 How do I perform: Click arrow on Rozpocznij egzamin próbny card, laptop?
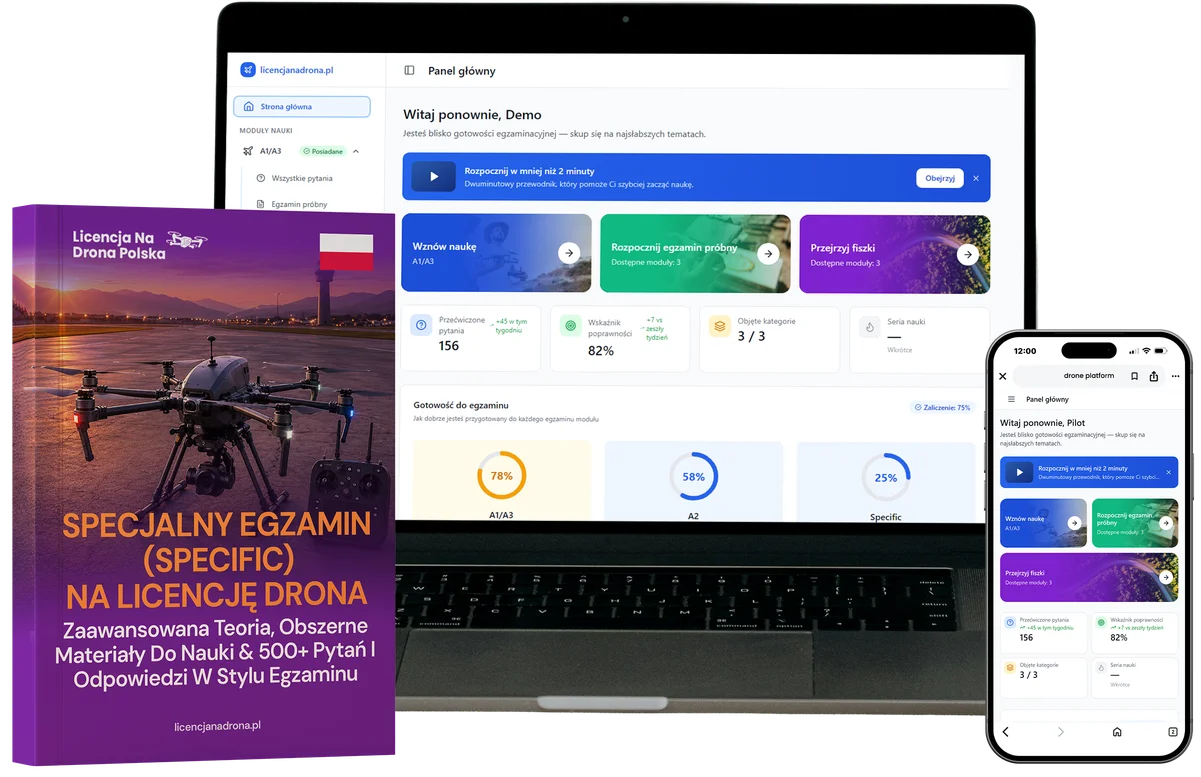pyautogui.click(x=768, y=254)
